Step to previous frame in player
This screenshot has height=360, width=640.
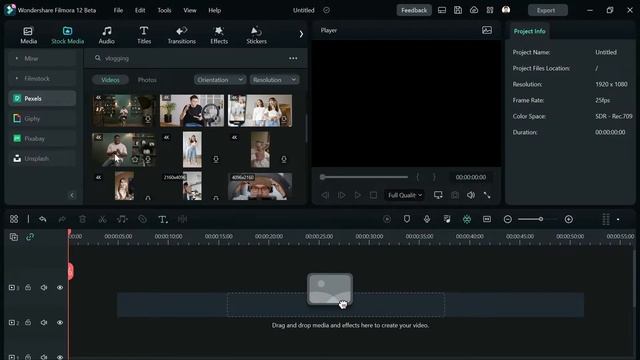coord(325,195)
